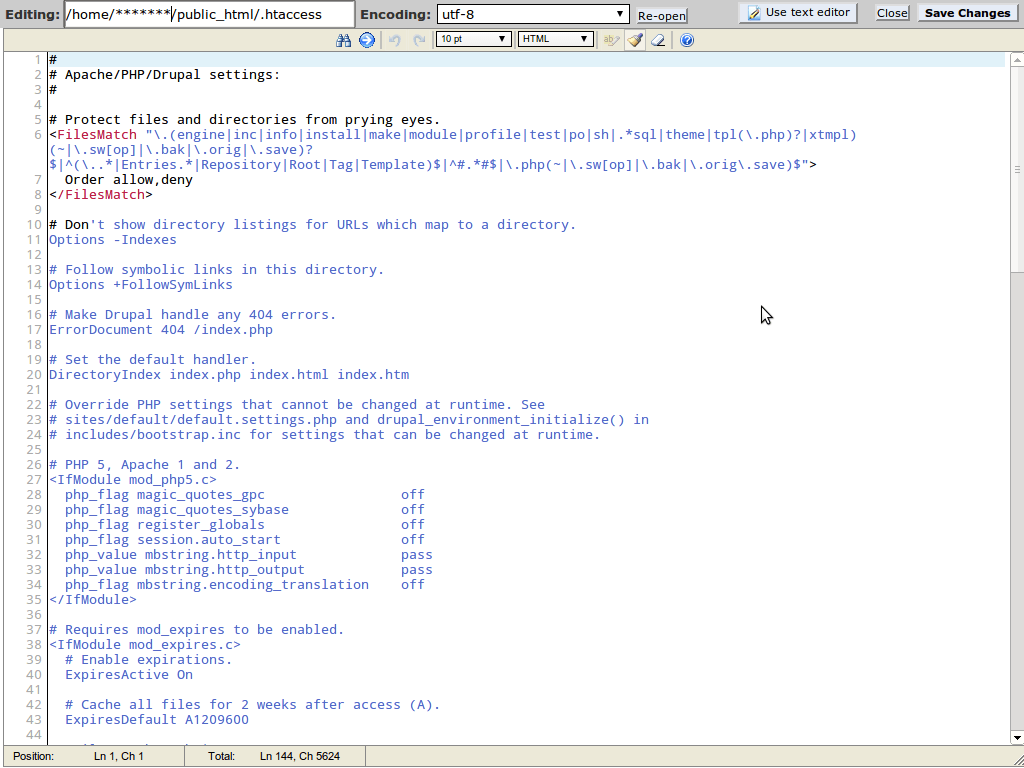Viewport: 1024px width, 768px height.
Task: Click the vertical scrollbar down arrow
Action: pyautogui.click(x=1016, y=738)
